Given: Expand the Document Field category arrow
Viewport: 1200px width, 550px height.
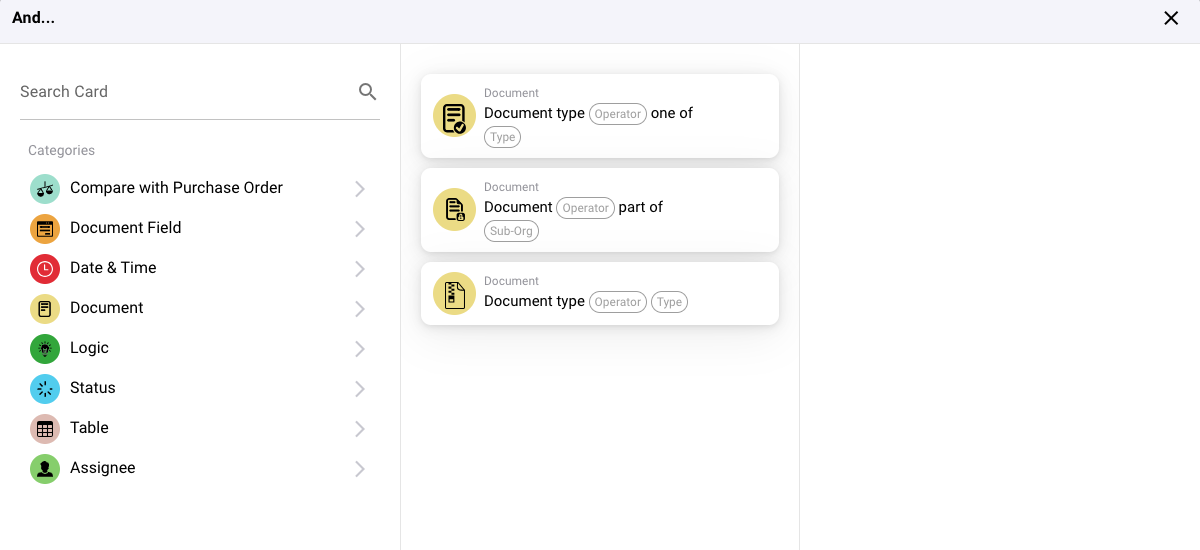Looking at the screenshot, I should [360, 229].
